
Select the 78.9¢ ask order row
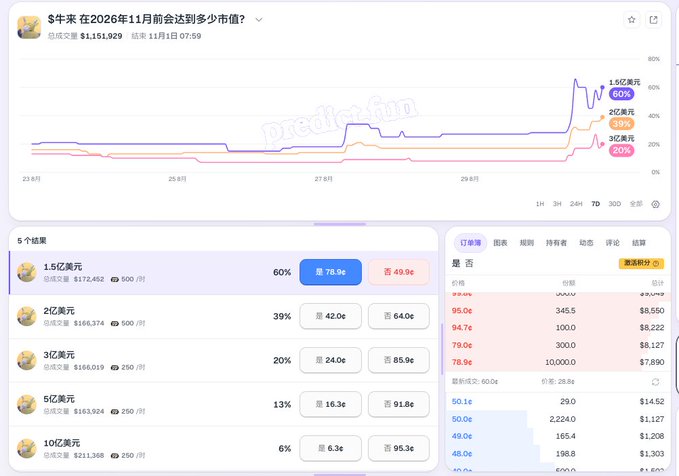(x=558, y=362)
